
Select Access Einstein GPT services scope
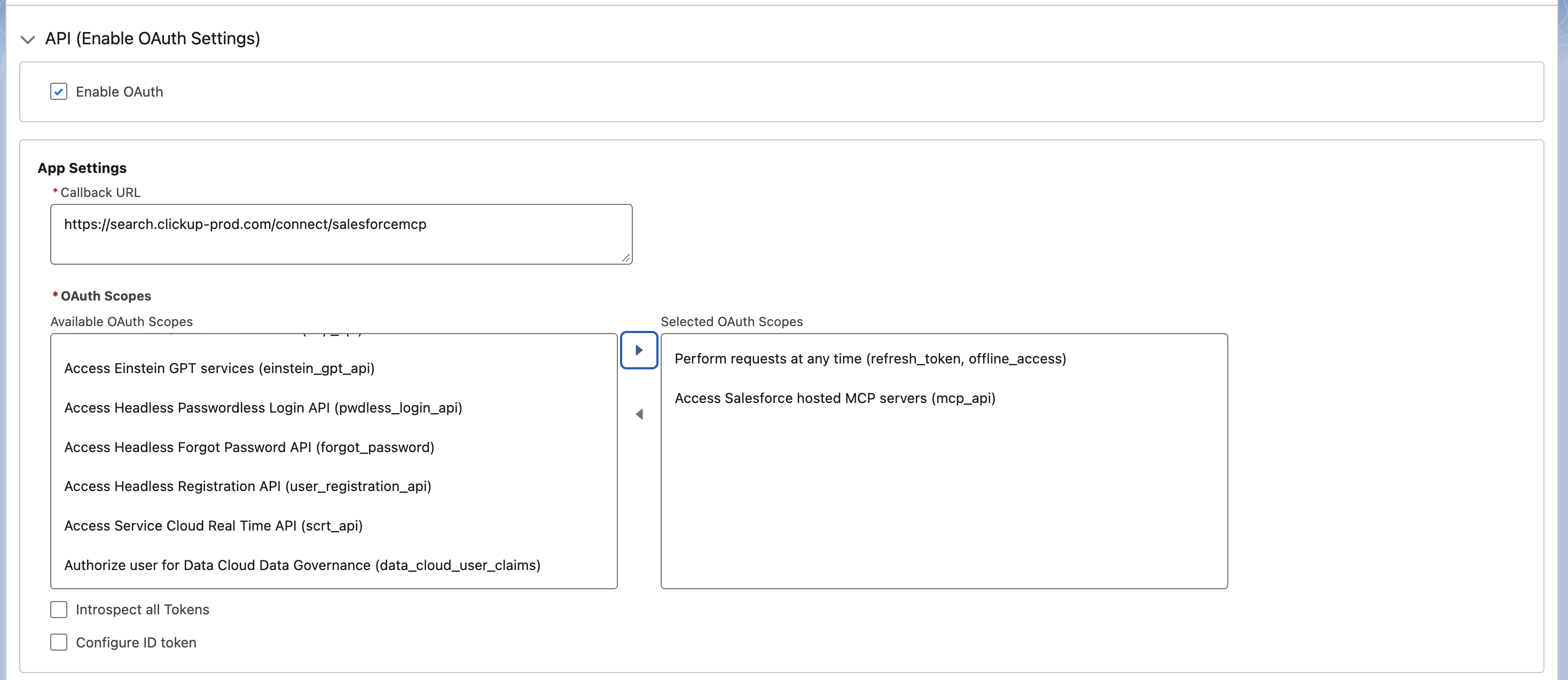click(x=219, y=368)
